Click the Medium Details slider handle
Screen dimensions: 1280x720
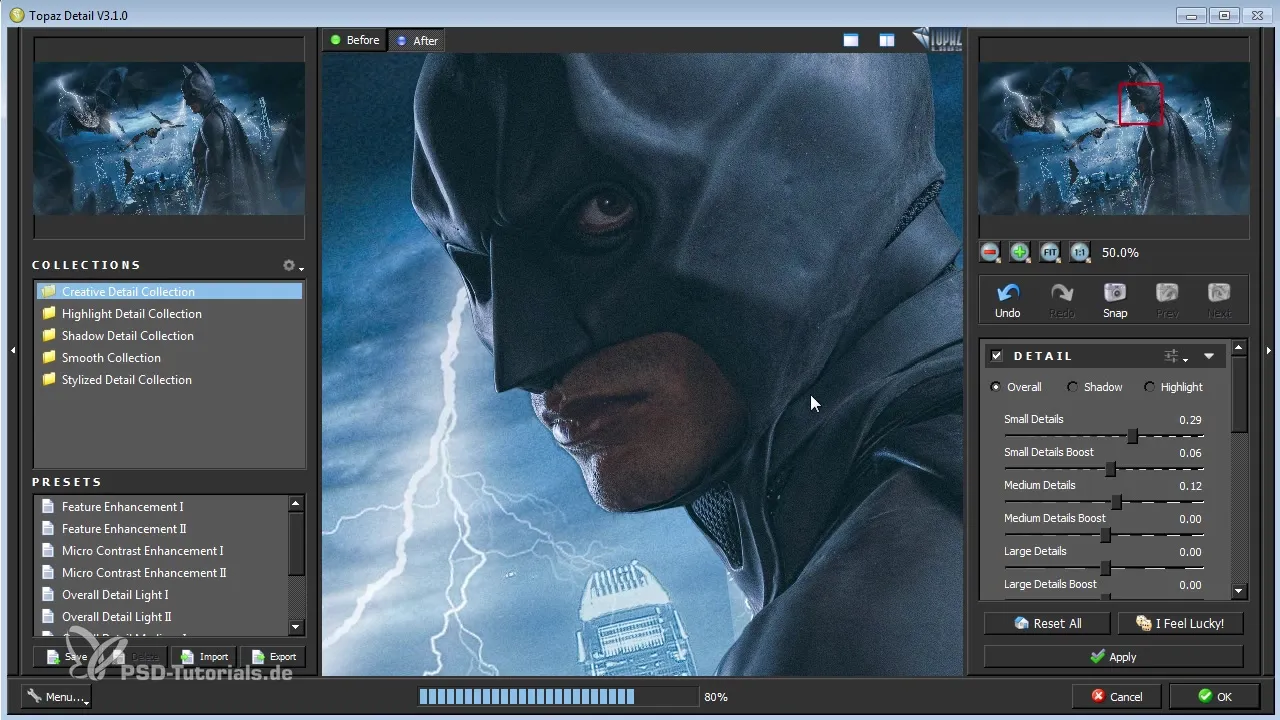1116,502
